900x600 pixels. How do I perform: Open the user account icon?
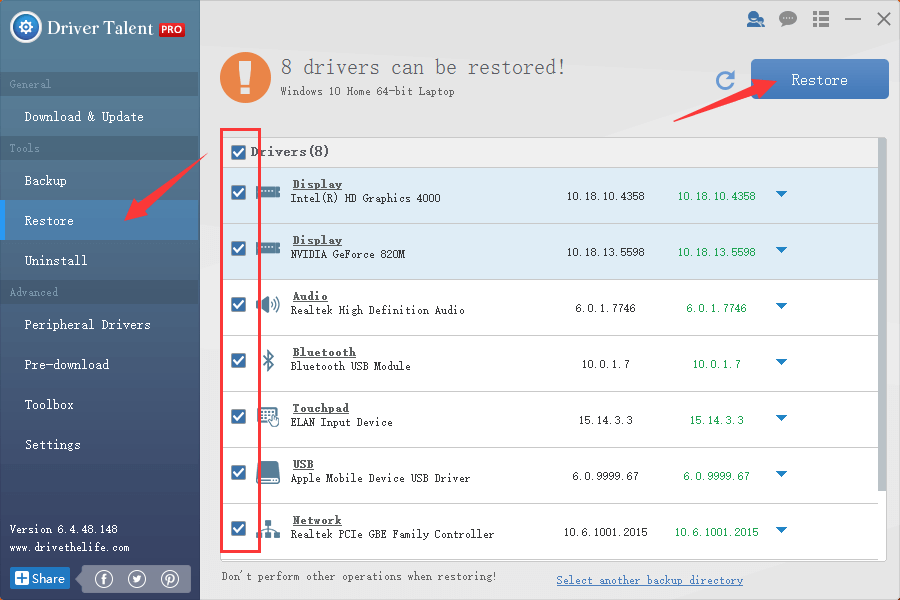[755, 20]
